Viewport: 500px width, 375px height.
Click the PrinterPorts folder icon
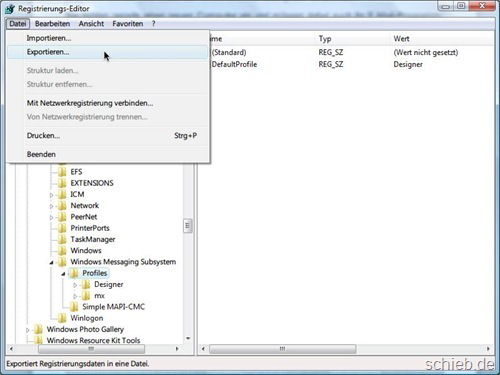point(62,228)
